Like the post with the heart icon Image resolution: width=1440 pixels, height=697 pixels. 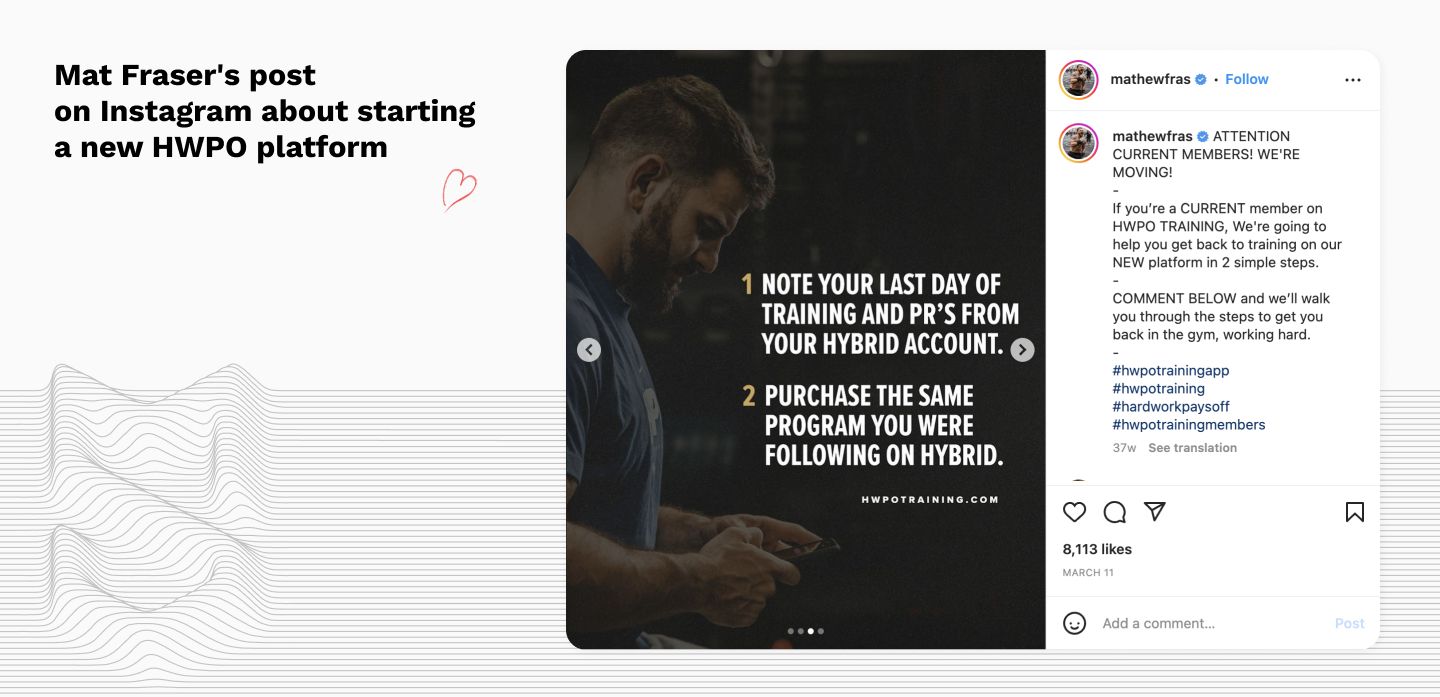[x=1074, y=512]
